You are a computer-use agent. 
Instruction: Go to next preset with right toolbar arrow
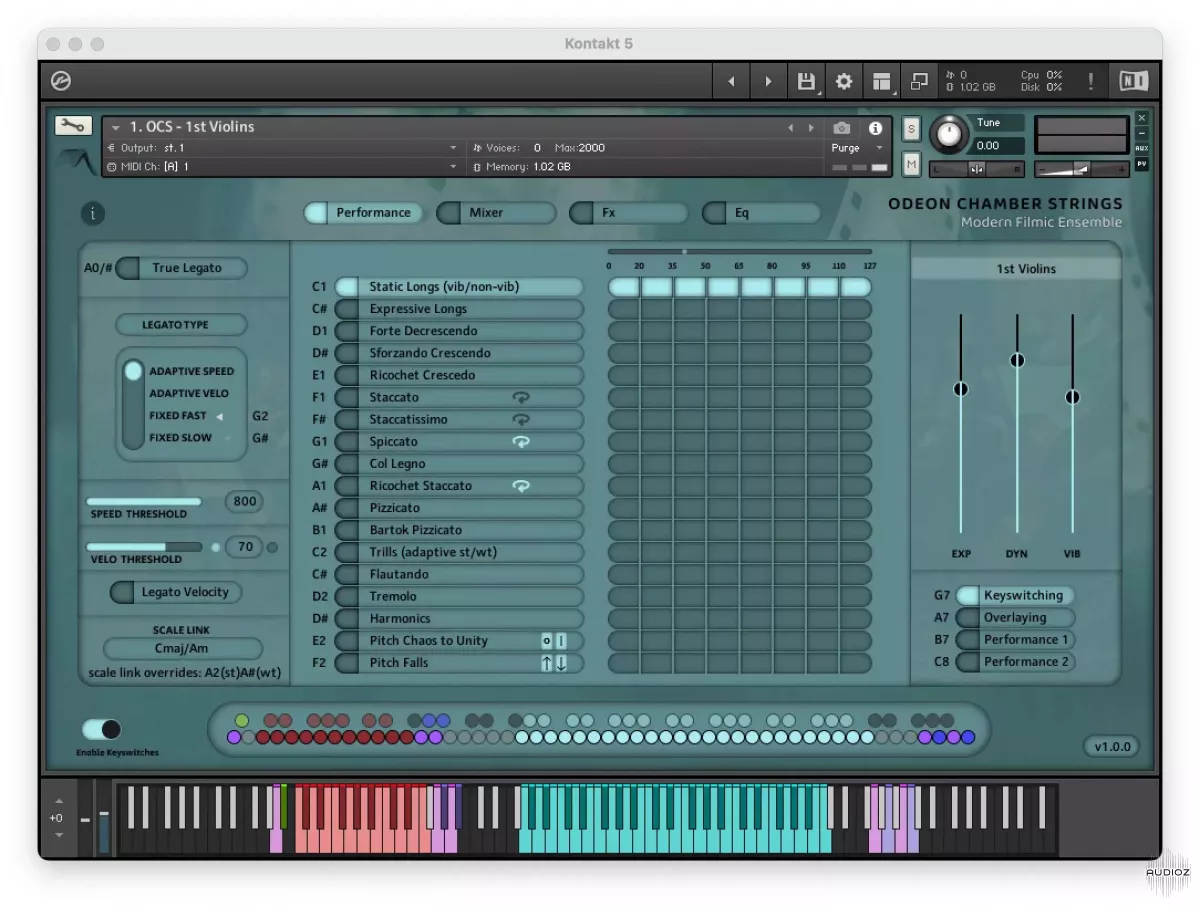coord(768,81)
